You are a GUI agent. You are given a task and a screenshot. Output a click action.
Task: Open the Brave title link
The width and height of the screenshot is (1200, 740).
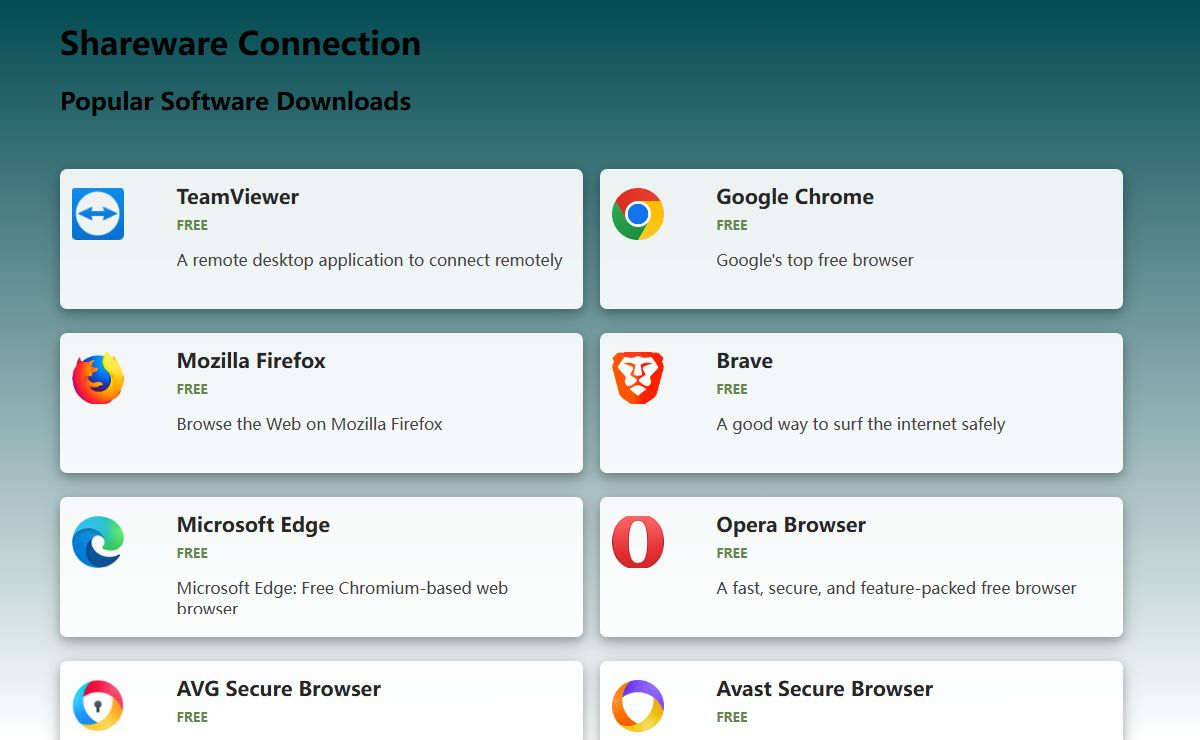[x=745, y=361]
